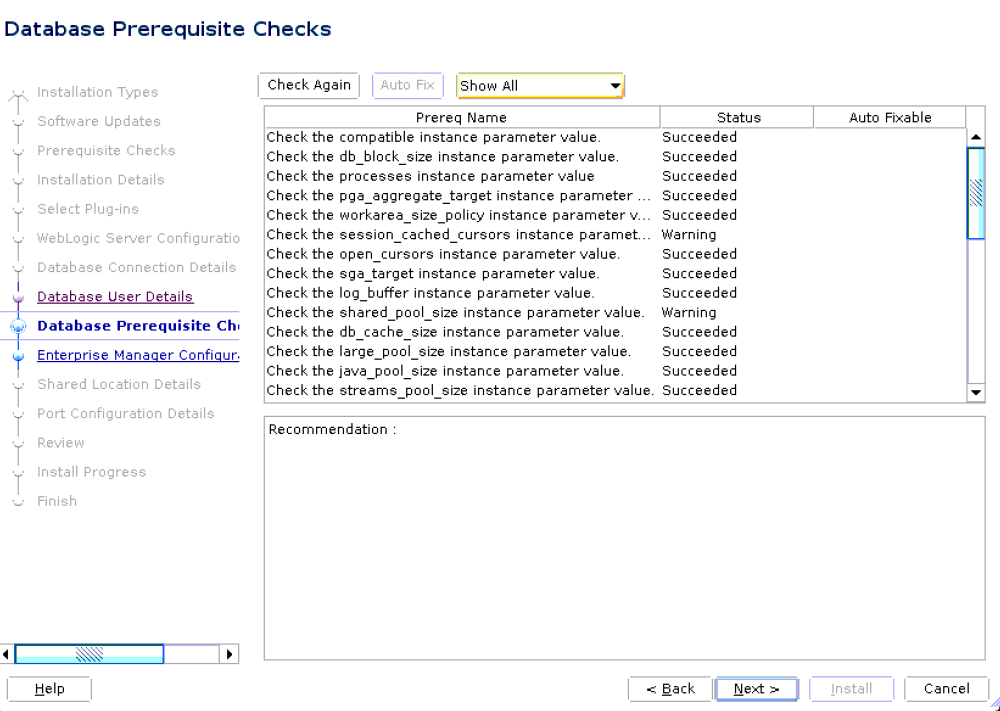
Task: Click the Show All dropdown arrow
Action: tap(614, 86)
